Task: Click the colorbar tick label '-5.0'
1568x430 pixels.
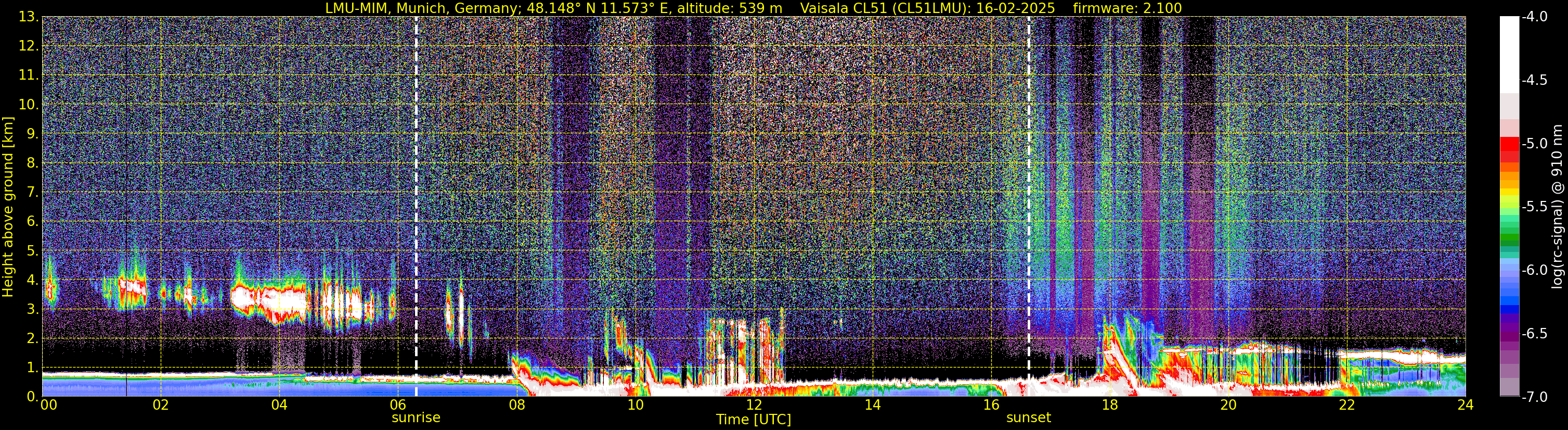Action: [x=1534, y=144]
